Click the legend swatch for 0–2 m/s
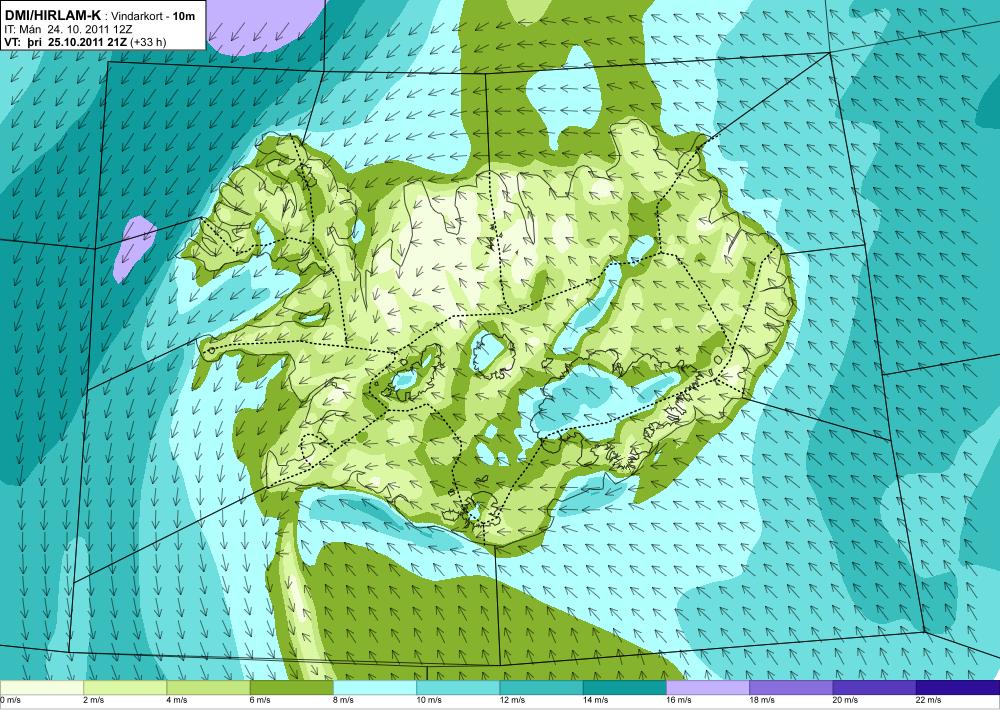 [41, 688]
